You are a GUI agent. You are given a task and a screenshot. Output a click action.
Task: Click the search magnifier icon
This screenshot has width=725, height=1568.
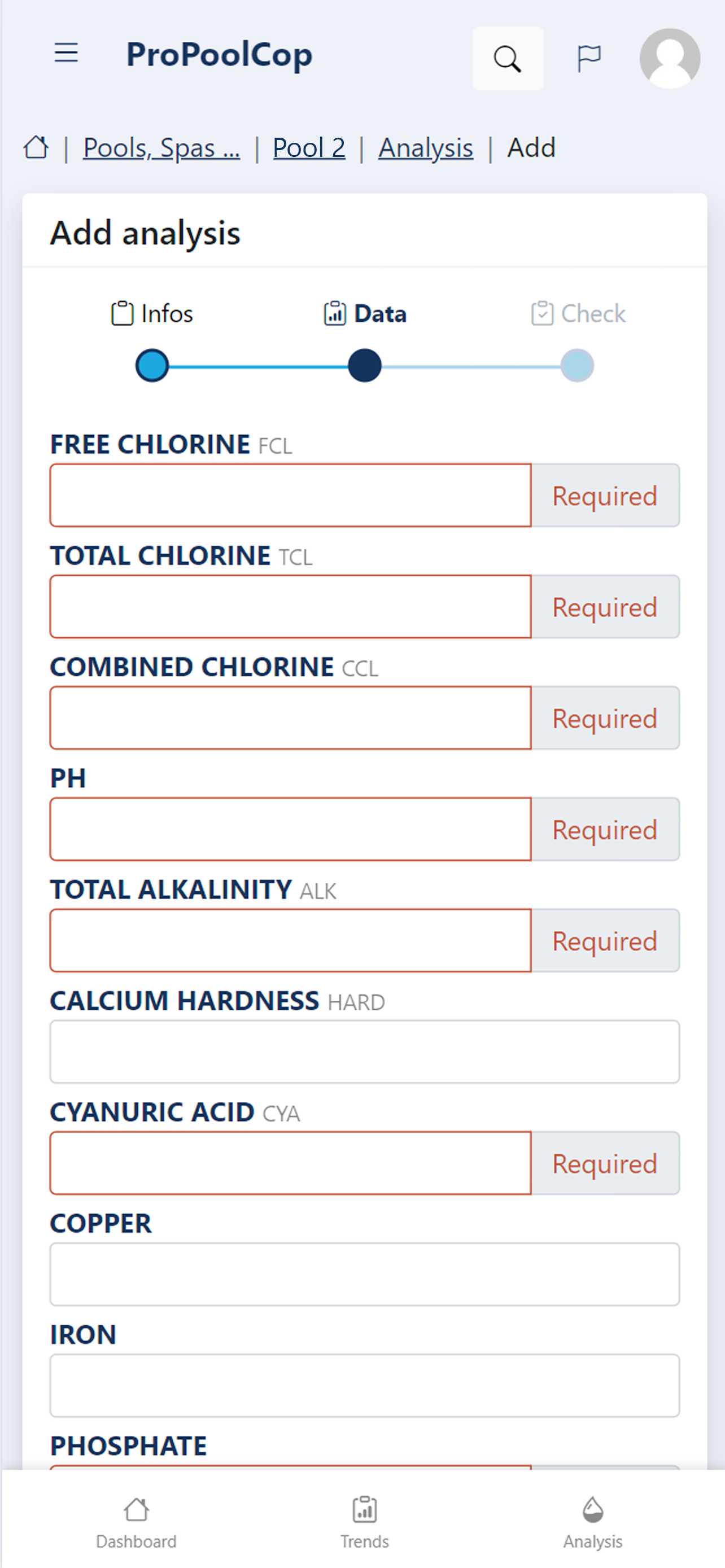tap(508, 59)
